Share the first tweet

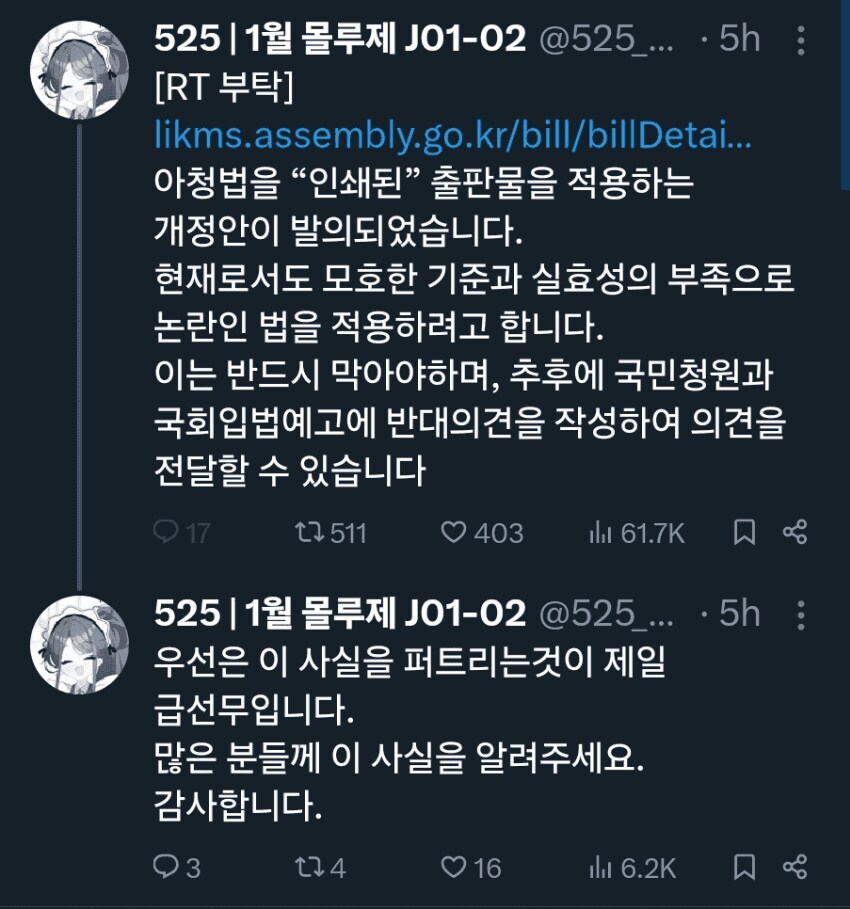794,532
